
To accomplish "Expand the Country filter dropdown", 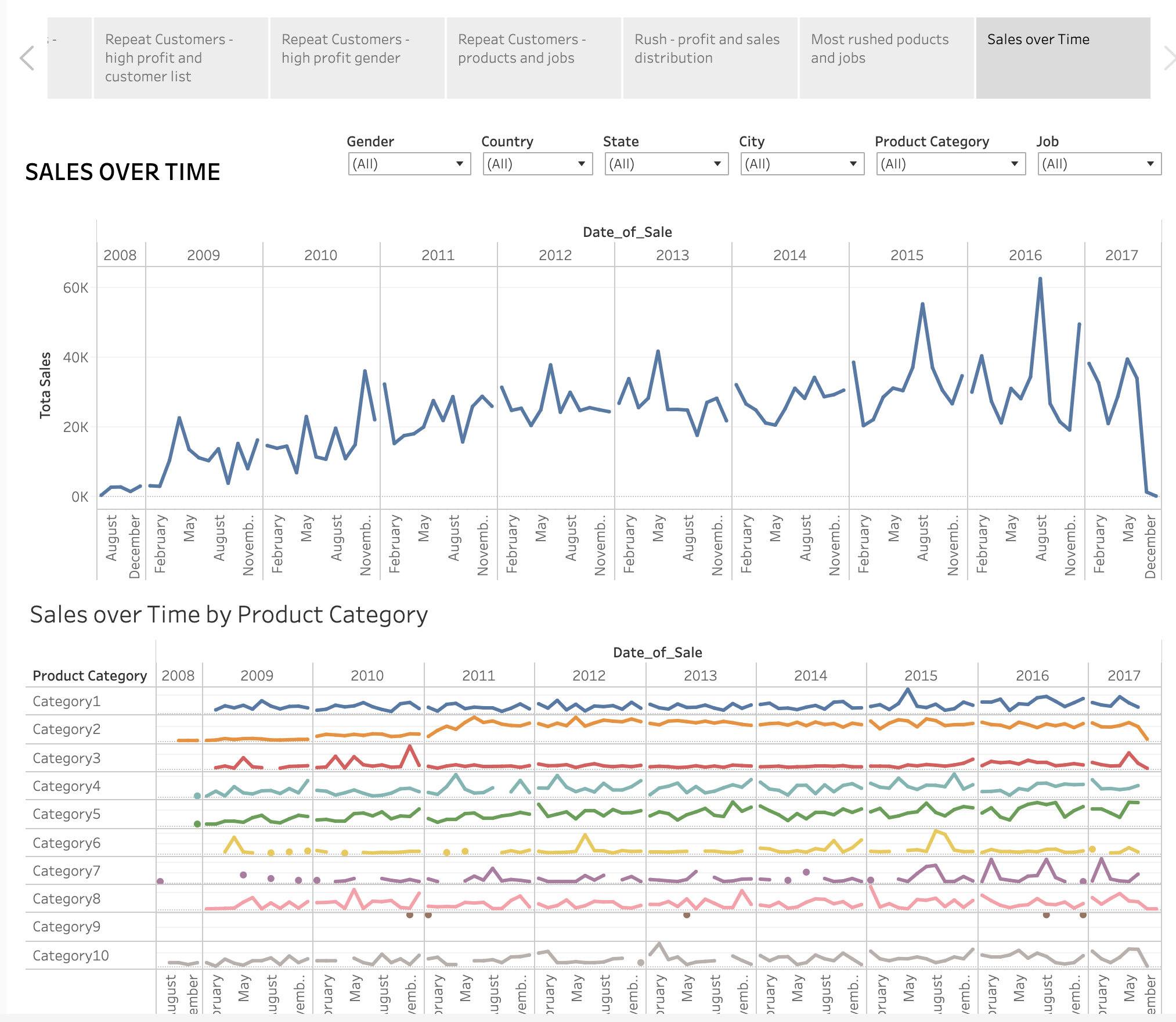I will tap(537, 164).
